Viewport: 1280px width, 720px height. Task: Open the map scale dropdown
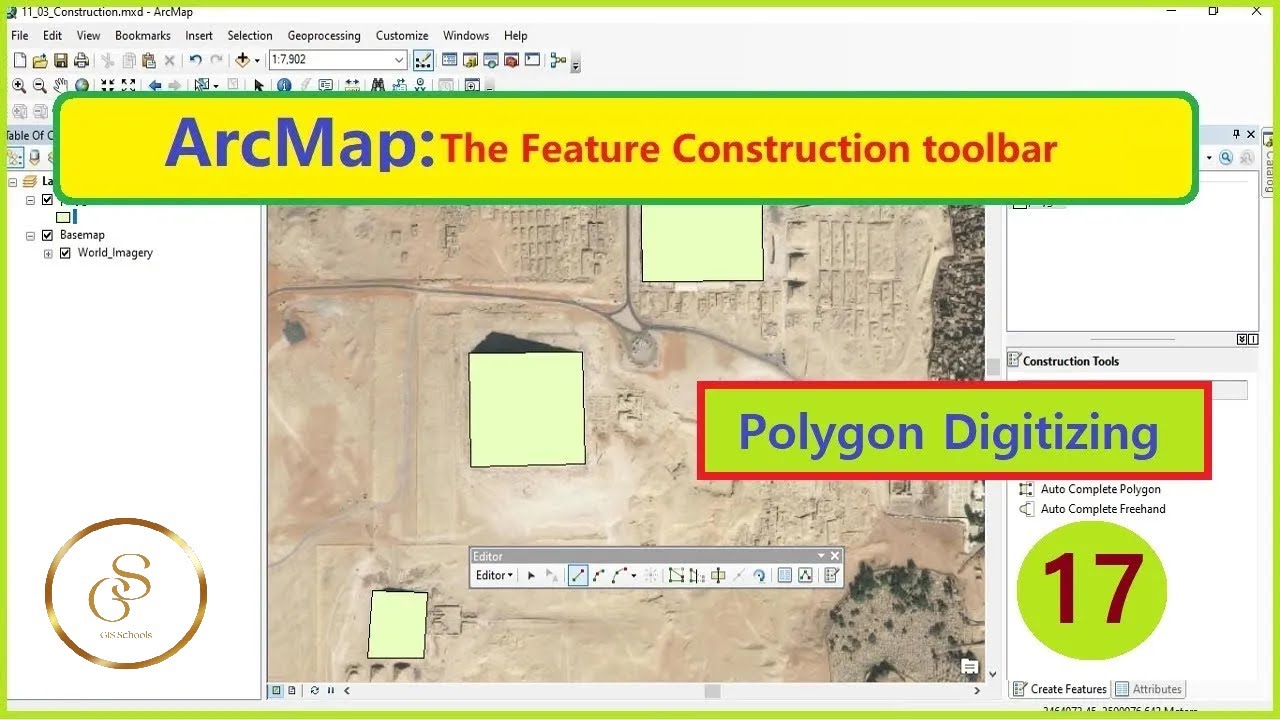pos(399,60)
